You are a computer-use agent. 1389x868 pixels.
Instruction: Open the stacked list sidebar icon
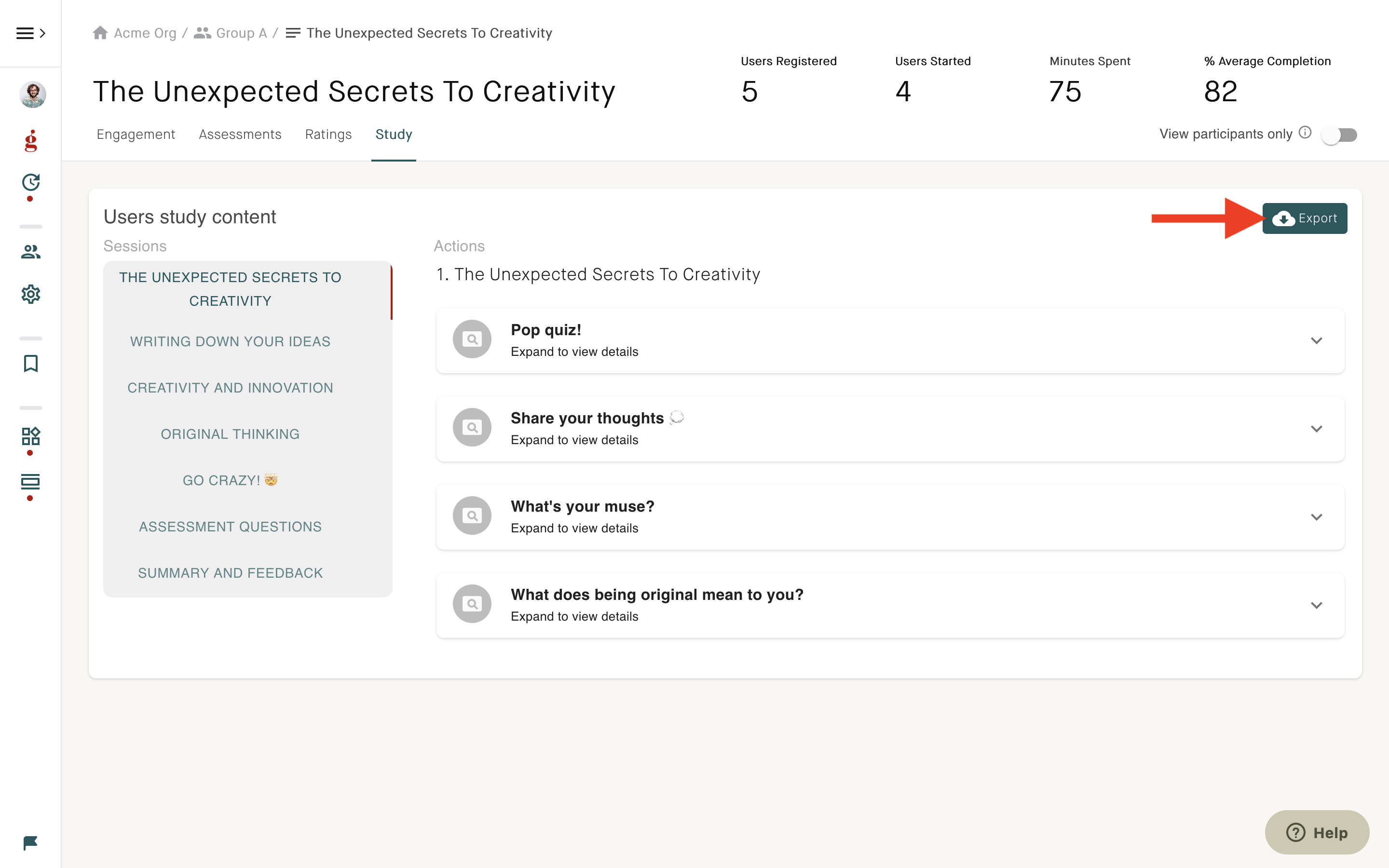click(x=31, y=482)
